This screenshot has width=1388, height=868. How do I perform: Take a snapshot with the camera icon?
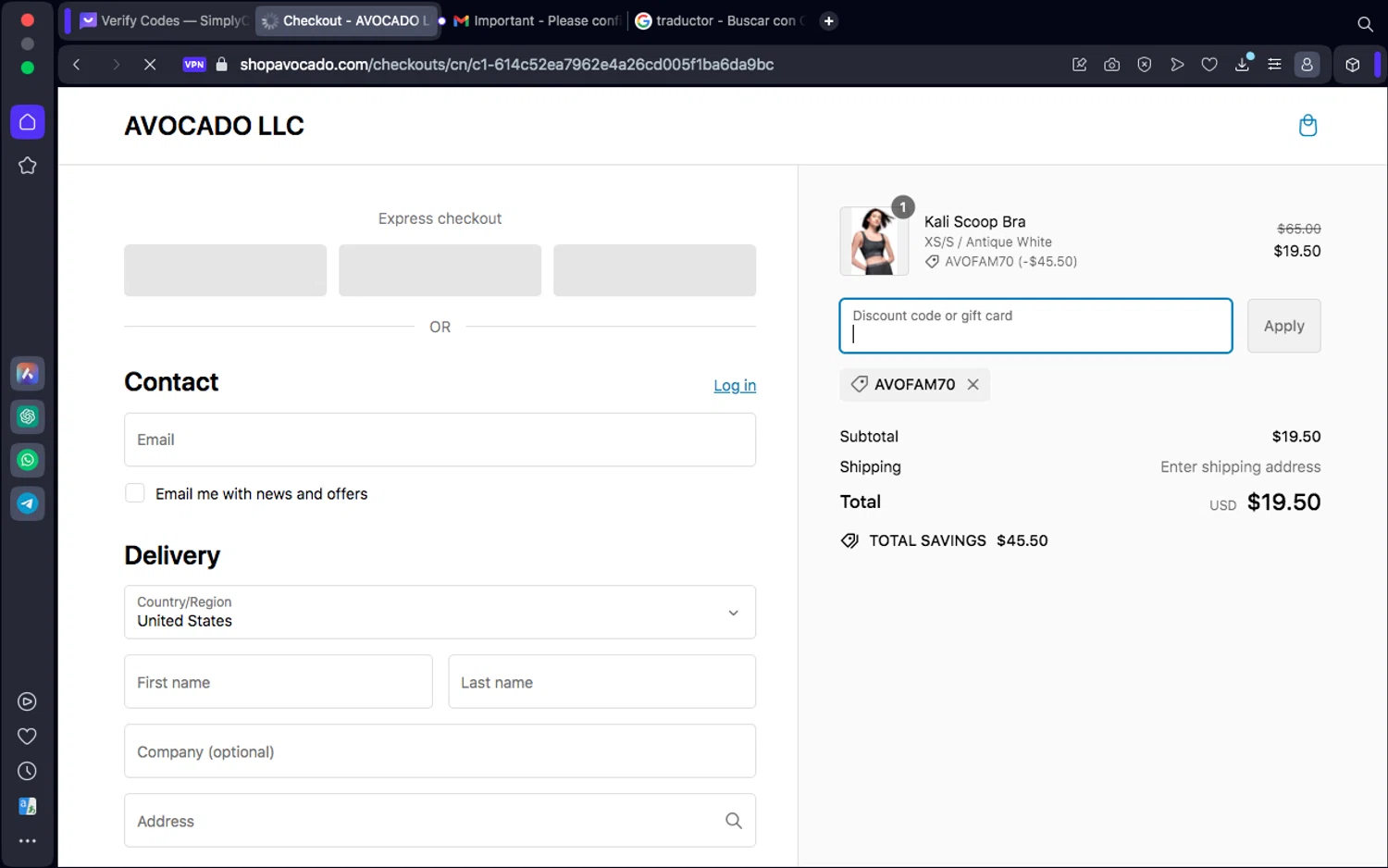(x=1111, y=65)
